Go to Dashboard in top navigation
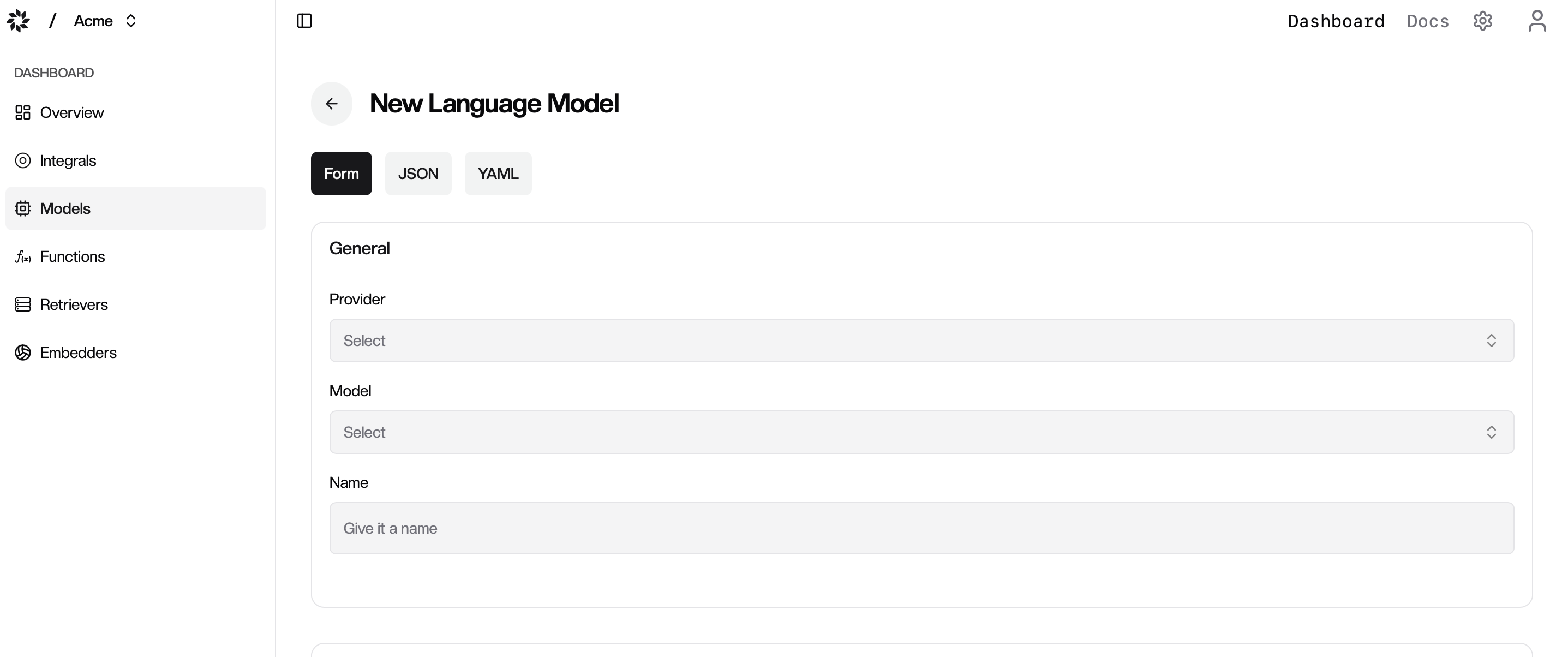 [1336, 21]
